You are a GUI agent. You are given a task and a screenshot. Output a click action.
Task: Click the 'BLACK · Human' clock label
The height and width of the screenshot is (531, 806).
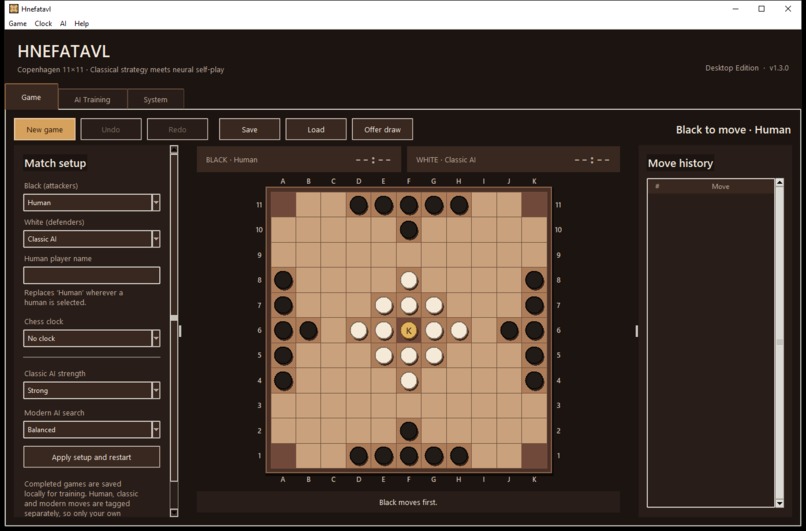click(x=232, y=160)
